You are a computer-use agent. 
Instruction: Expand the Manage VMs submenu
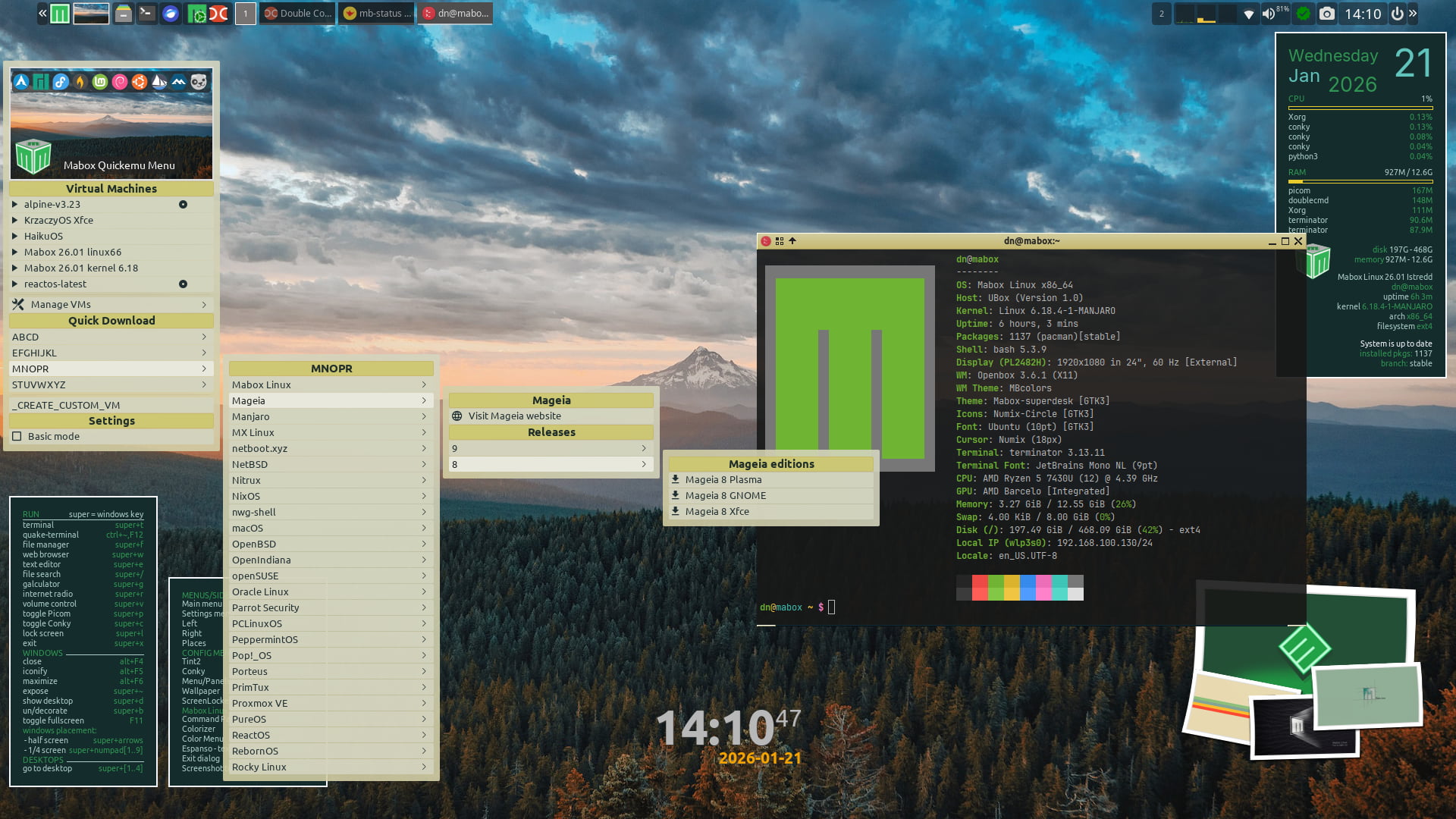click(110, 305)
